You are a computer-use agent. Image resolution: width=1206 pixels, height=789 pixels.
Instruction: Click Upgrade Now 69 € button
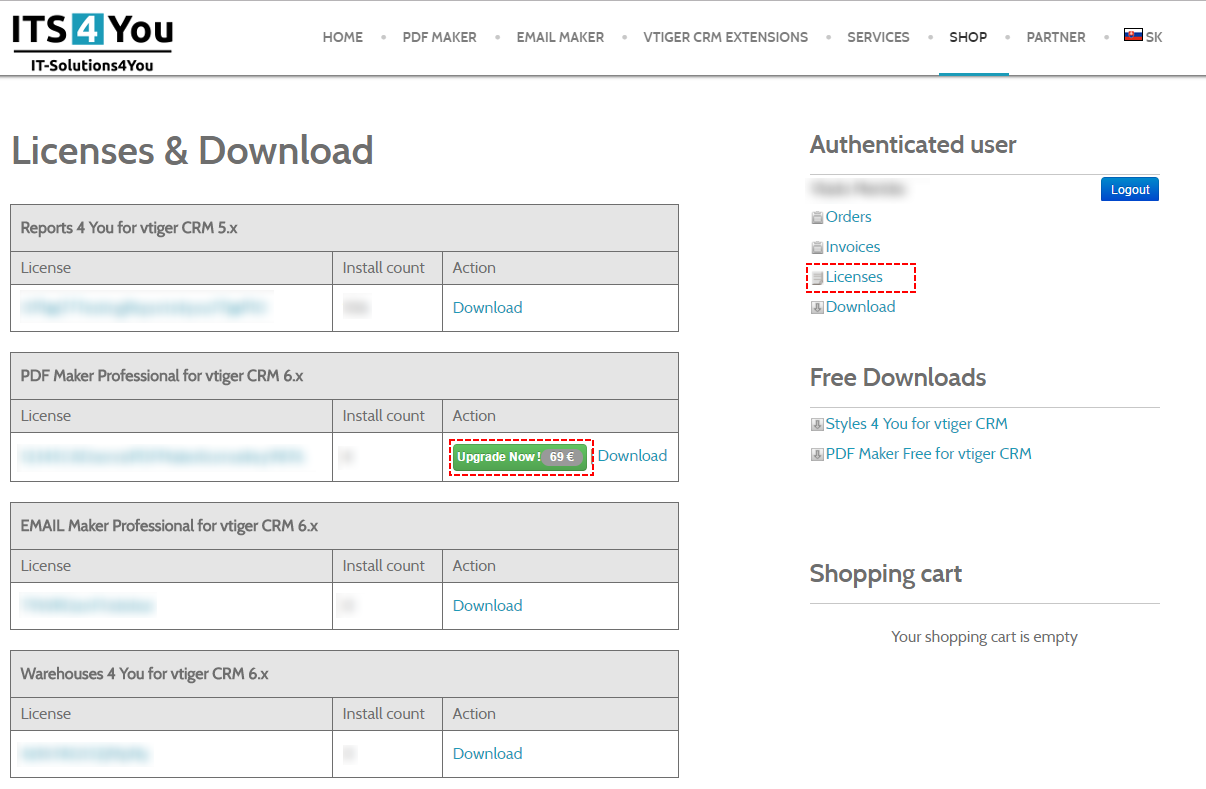tap(520, 457)
